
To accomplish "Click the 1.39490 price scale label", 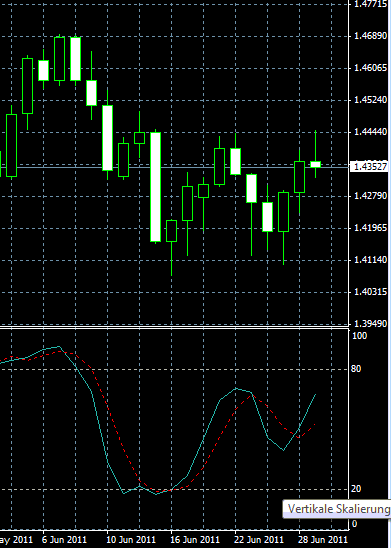I will 370,324.
